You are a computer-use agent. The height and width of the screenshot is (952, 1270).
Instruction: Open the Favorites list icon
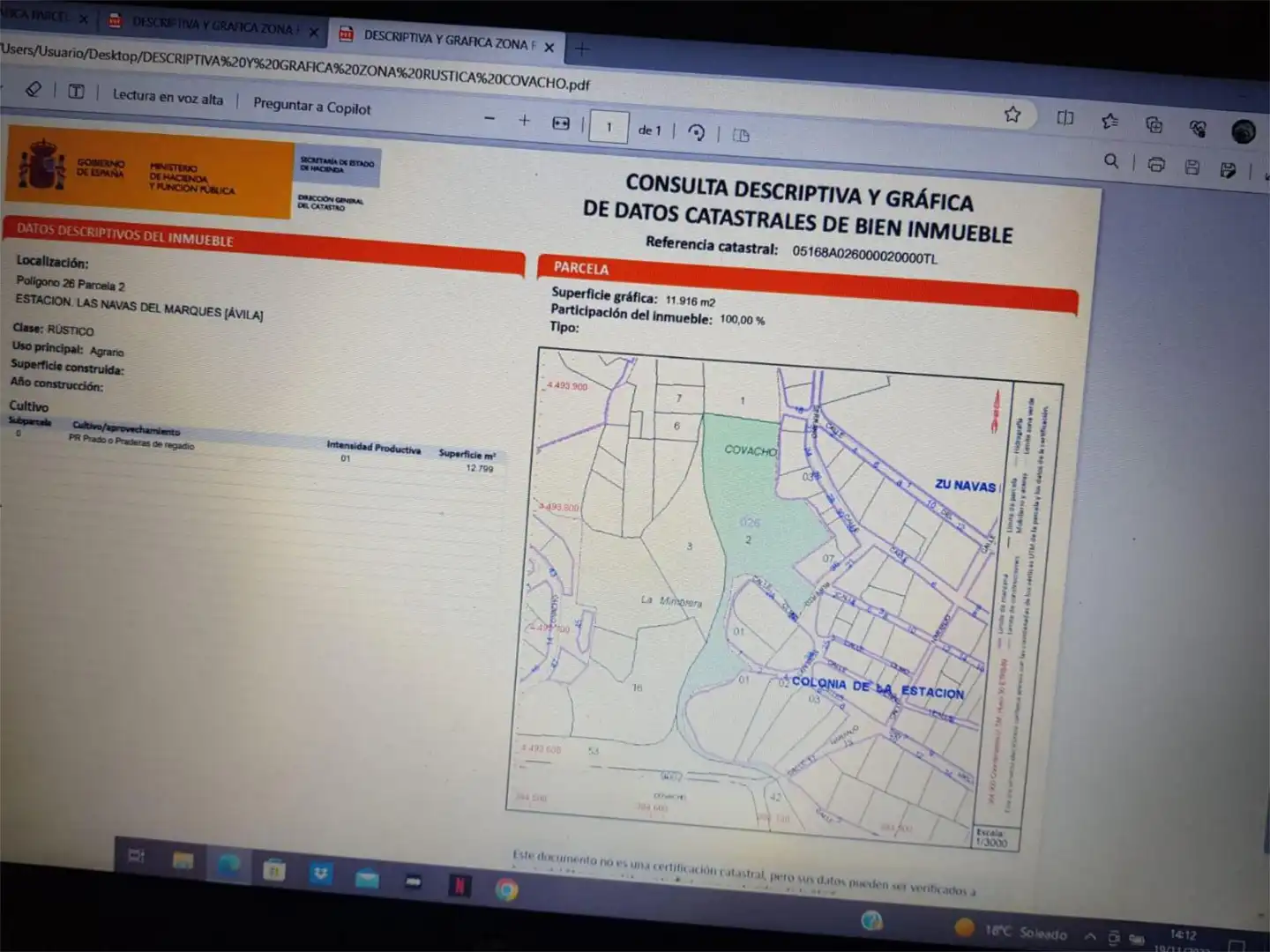click(x=1109, y=121)
